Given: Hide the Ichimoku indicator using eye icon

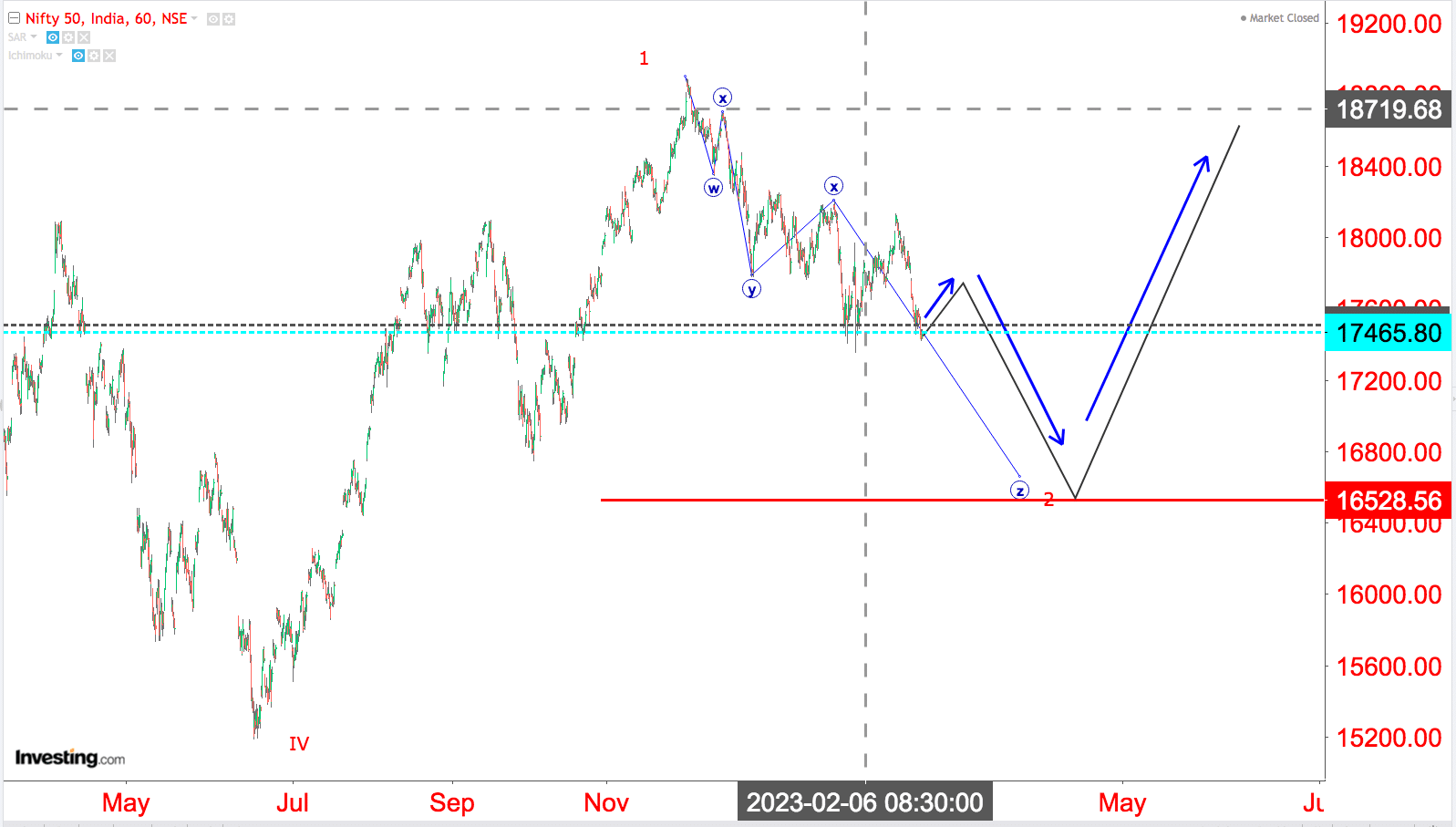Looking at the screenshot, I should [x=78, y=56].
